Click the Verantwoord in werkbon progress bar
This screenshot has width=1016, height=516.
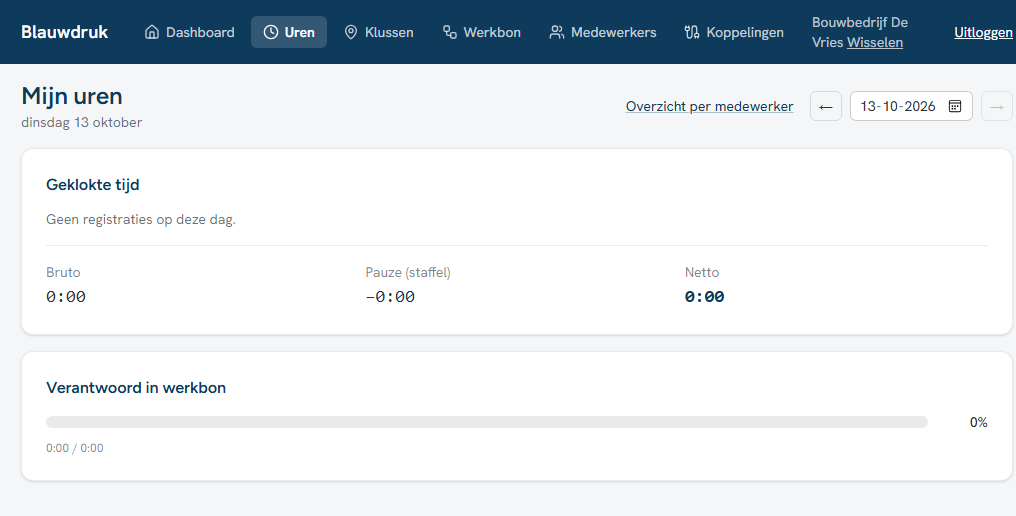tap(487, 422)
